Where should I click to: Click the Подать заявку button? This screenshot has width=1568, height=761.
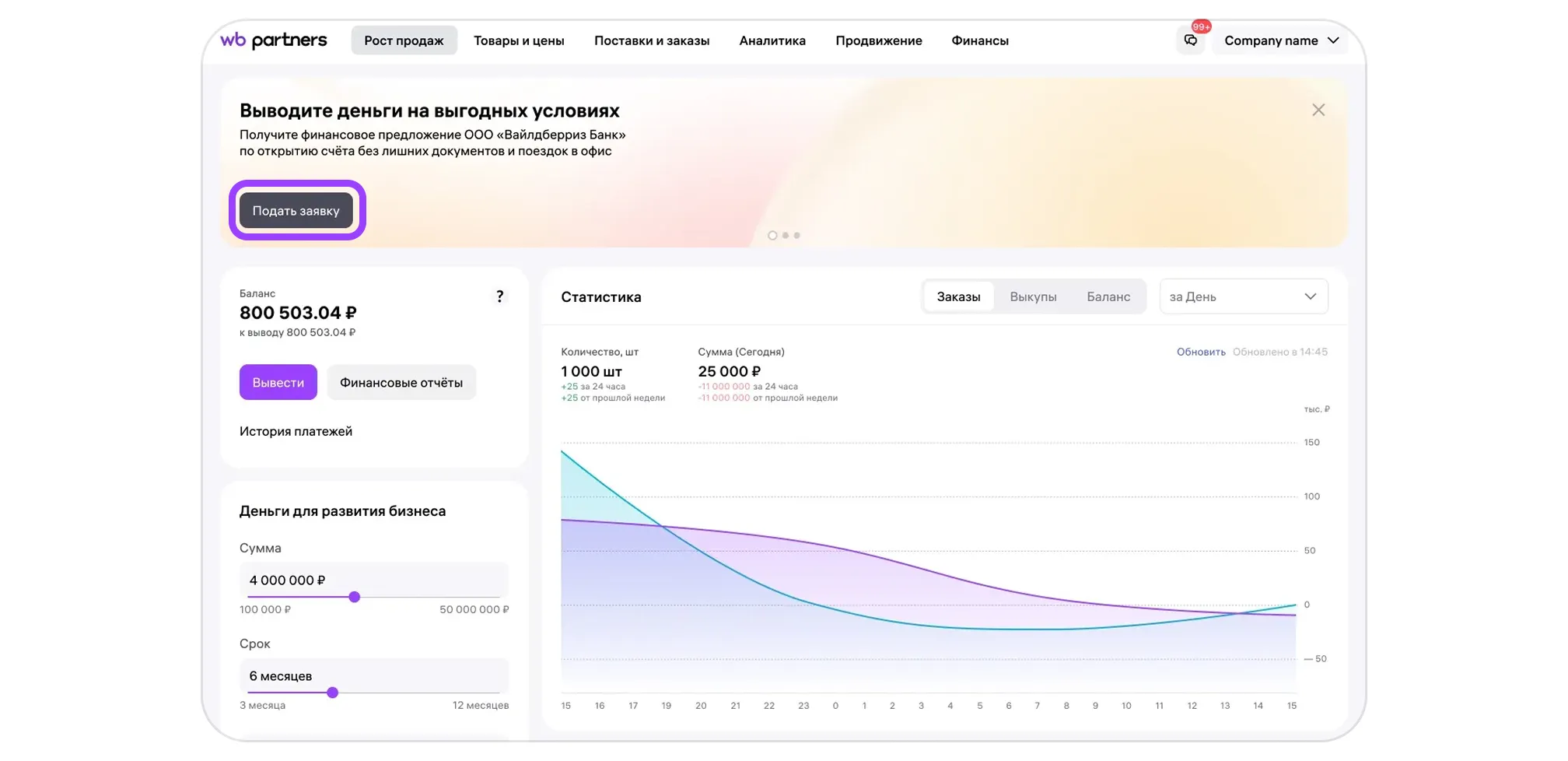tap(296, 211)
